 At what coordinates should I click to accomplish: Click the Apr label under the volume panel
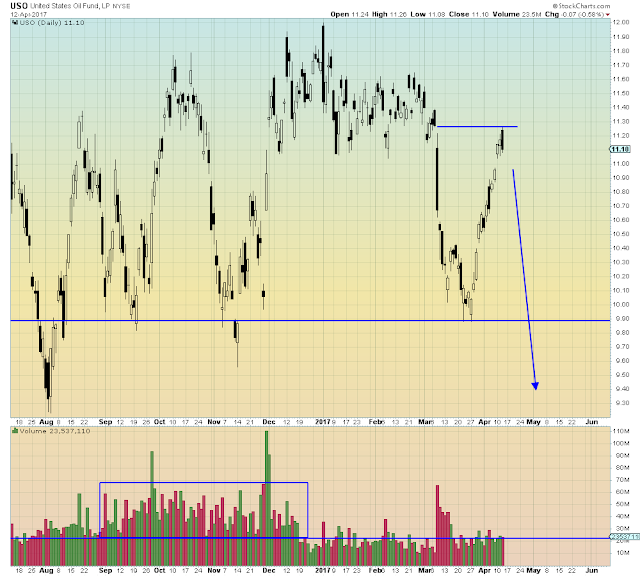(x=484, y=570)
